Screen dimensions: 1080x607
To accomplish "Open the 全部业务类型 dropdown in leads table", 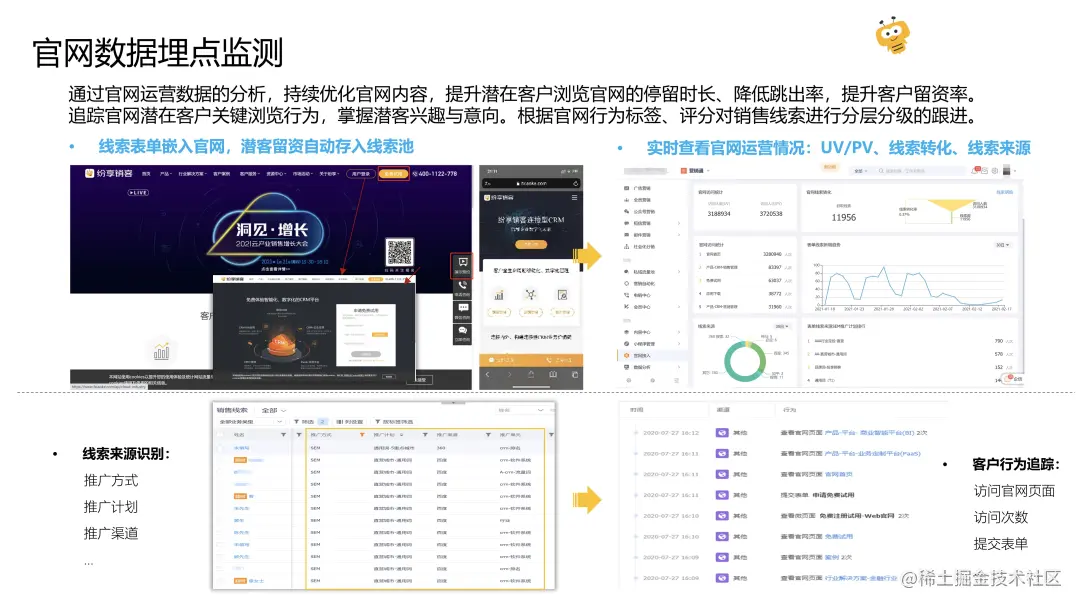I will click(250, 422).
